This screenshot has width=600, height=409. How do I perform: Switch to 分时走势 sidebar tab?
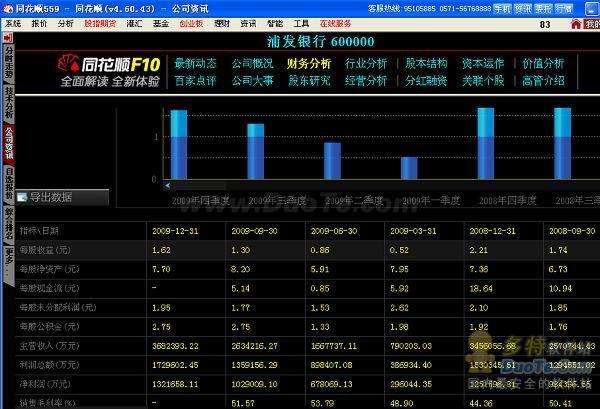click(x=8, y=64)
